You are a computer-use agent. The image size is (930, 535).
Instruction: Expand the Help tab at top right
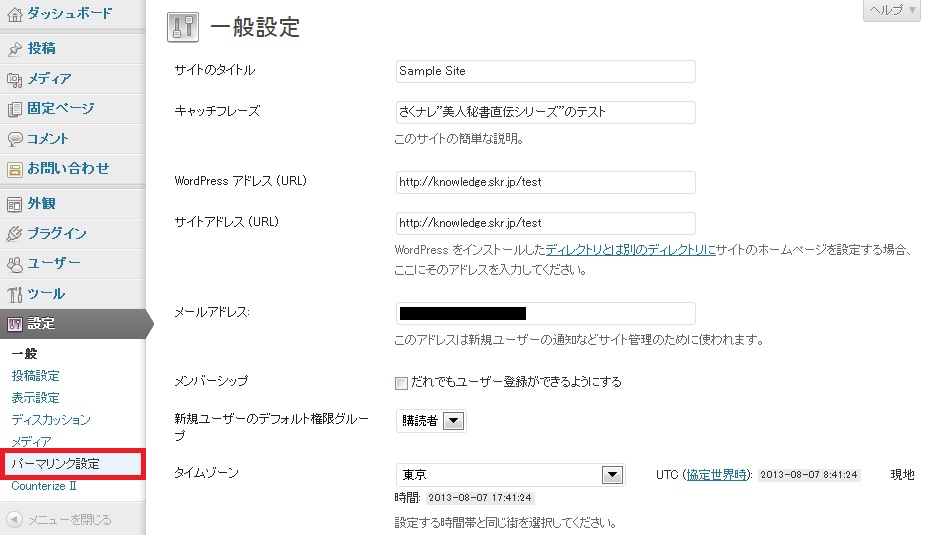(x=890, y=10)
